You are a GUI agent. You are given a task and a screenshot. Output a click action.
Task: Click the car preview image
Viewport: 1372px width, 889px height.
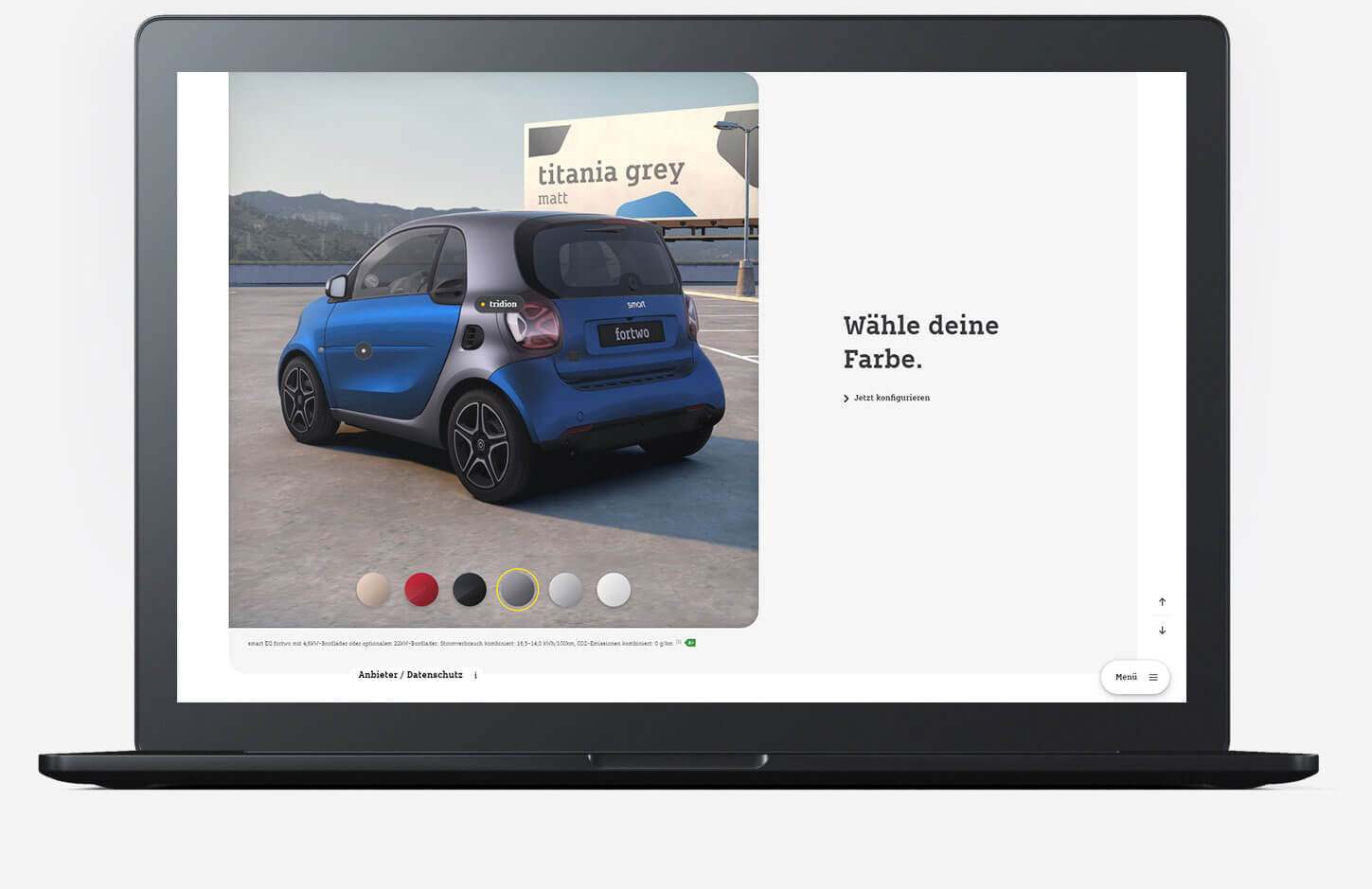[x=493, y=349]
